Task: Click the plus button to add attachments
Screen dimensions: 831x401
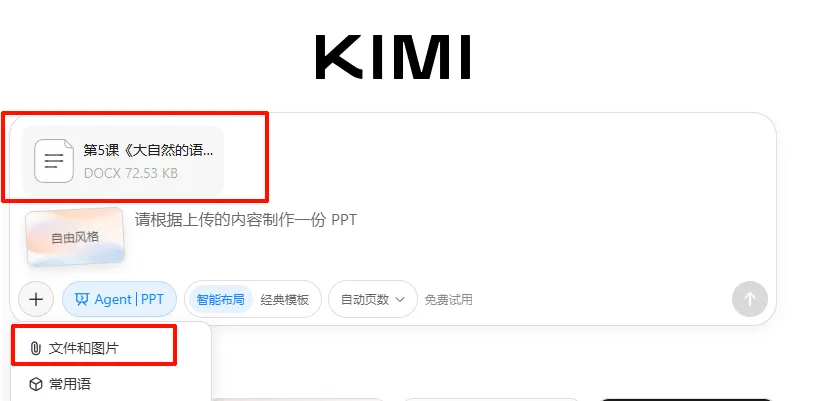Action: 36,299
